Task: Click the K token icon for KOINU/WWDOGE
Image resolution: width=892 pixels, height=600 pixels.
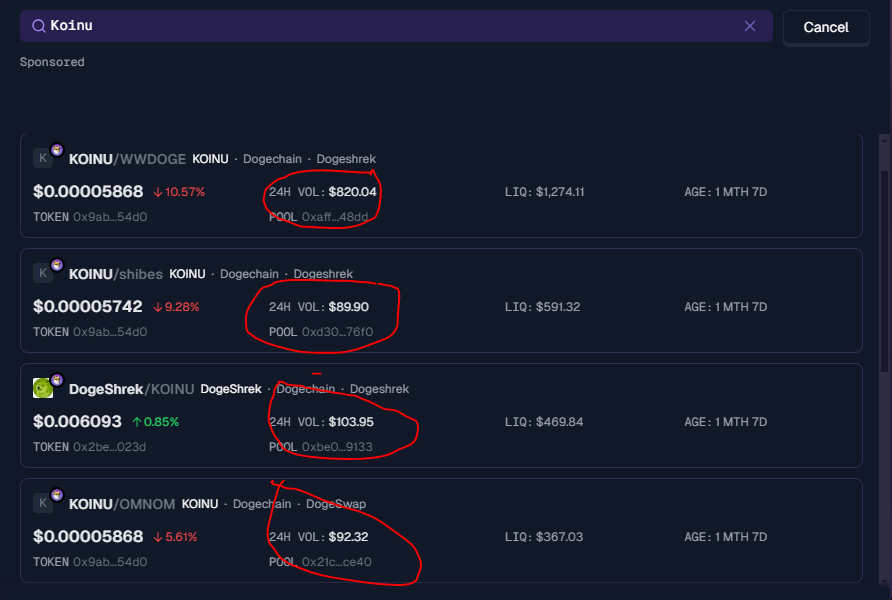Action: coord(43,158)
